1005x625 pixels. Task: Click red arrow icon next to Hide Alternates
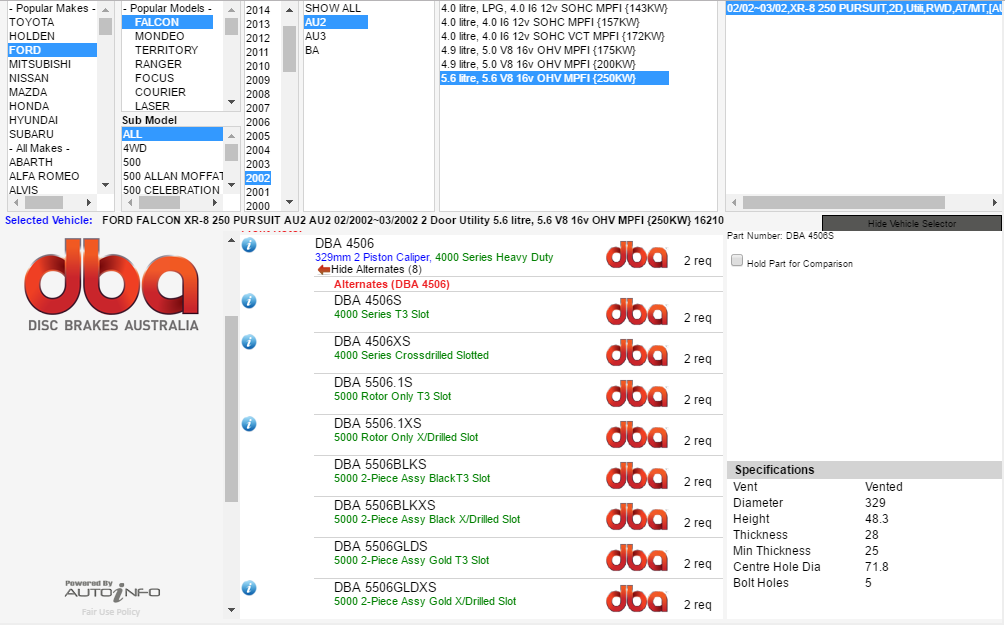tap(323, 270)
